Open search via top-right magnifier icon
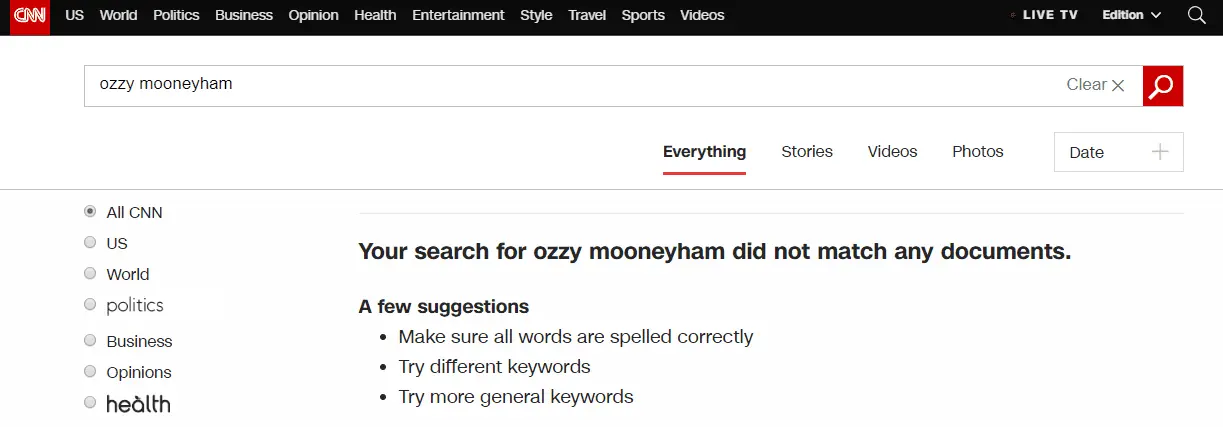This screenshot has width=1223, height=427. [1196, 15]
